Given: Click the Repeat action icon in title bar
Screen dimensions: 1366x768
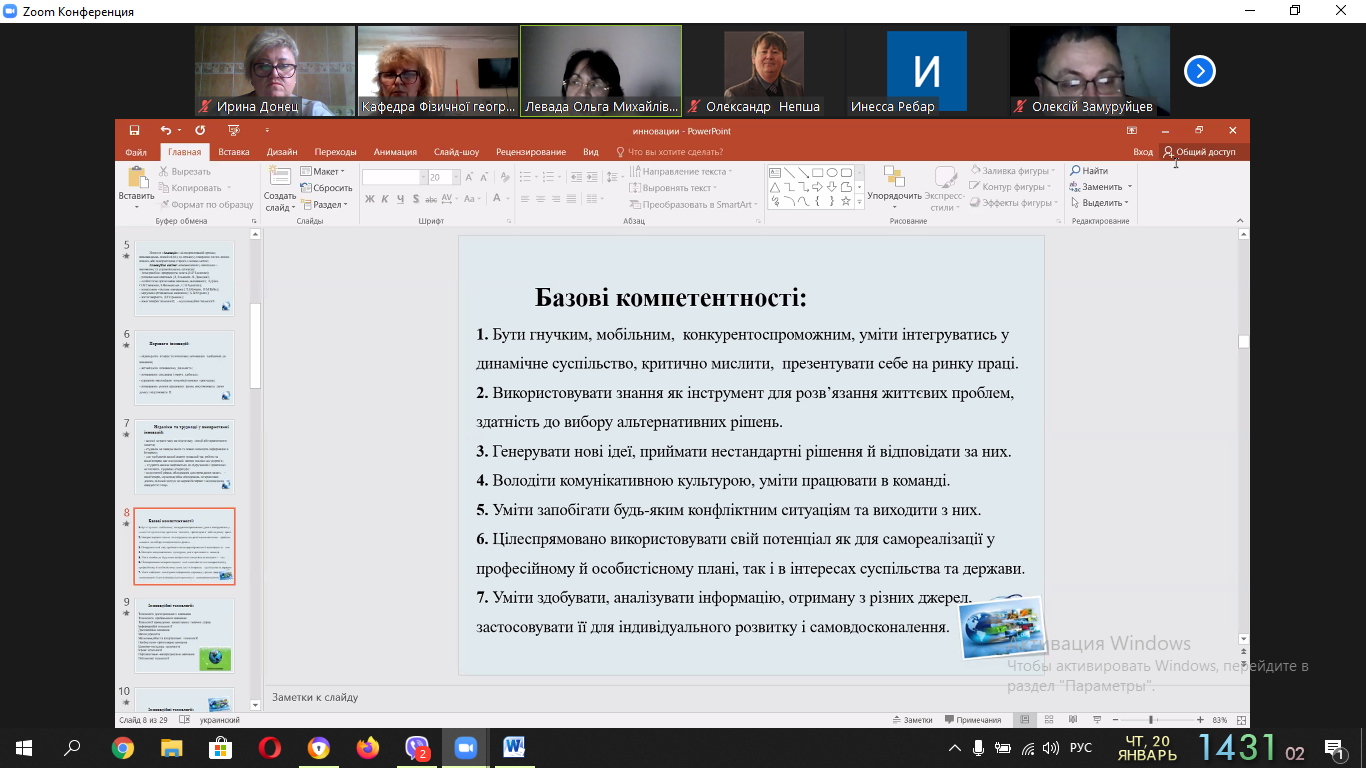Looking at the screenshot, I should 200,130.
